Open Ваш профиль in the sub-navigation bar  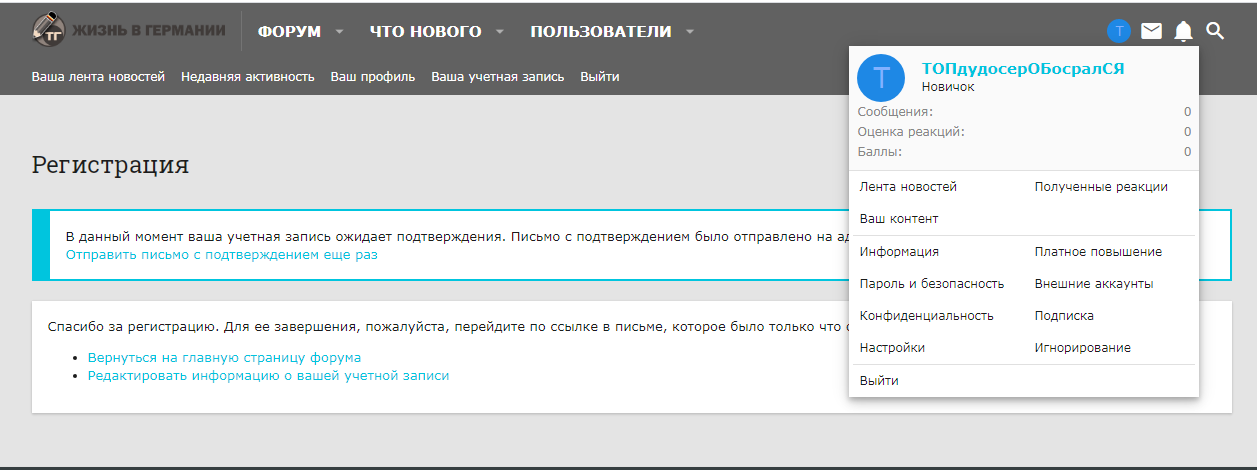click(x=372, y=77)
